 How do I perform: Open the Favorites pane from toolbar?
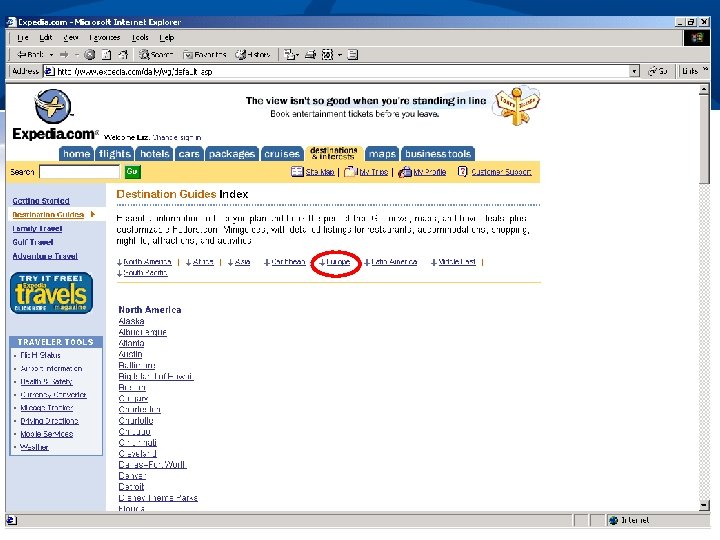click(x=205, y=55)
